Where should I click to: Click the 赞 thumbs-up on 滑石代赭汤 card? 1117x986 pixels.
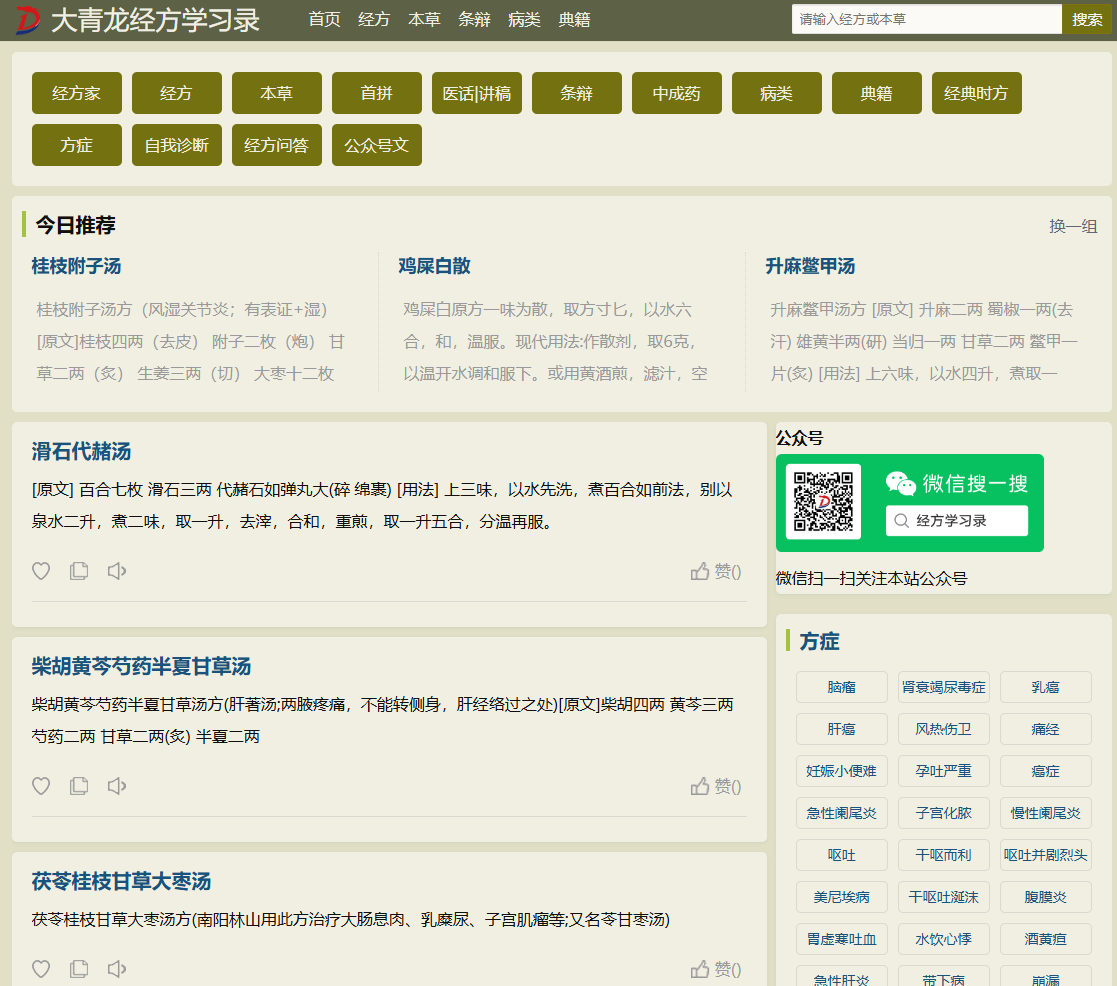point(715,570)
